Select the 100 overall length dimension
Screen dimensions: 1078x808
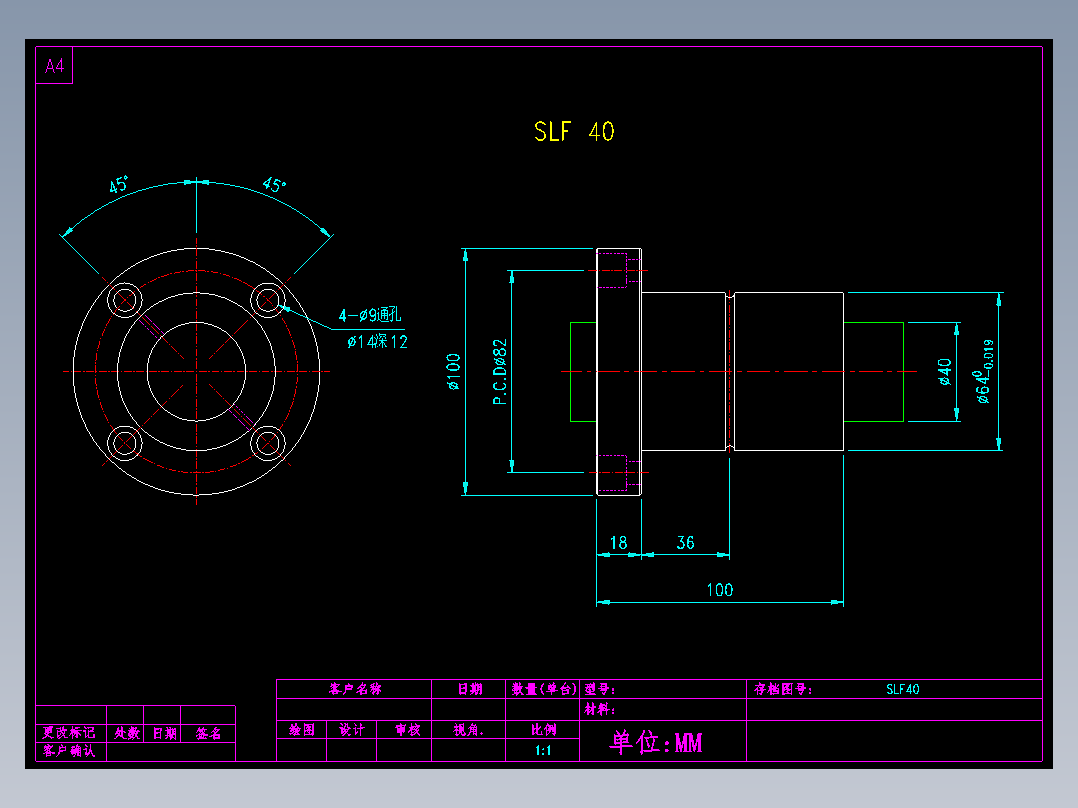click(x=720, y=590)
